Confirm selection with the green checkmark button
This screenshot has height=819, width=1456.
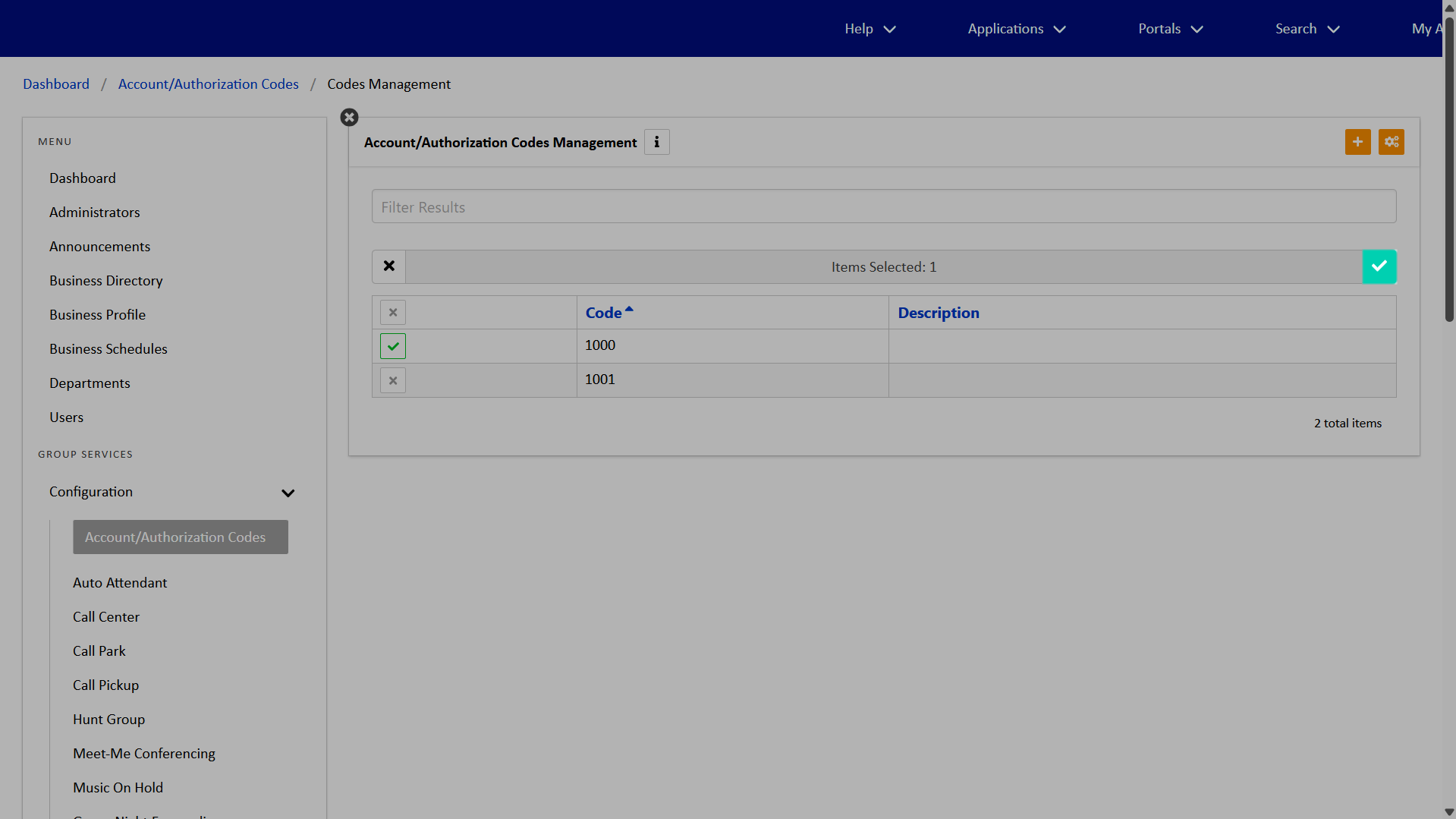pos(1379,266)
